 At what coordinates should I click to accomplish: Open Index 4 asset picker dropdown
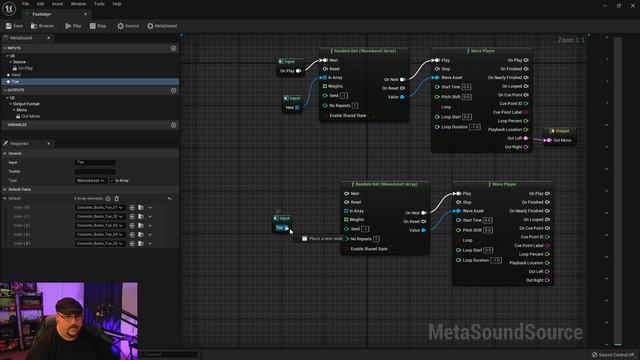(x=100, y=244)
